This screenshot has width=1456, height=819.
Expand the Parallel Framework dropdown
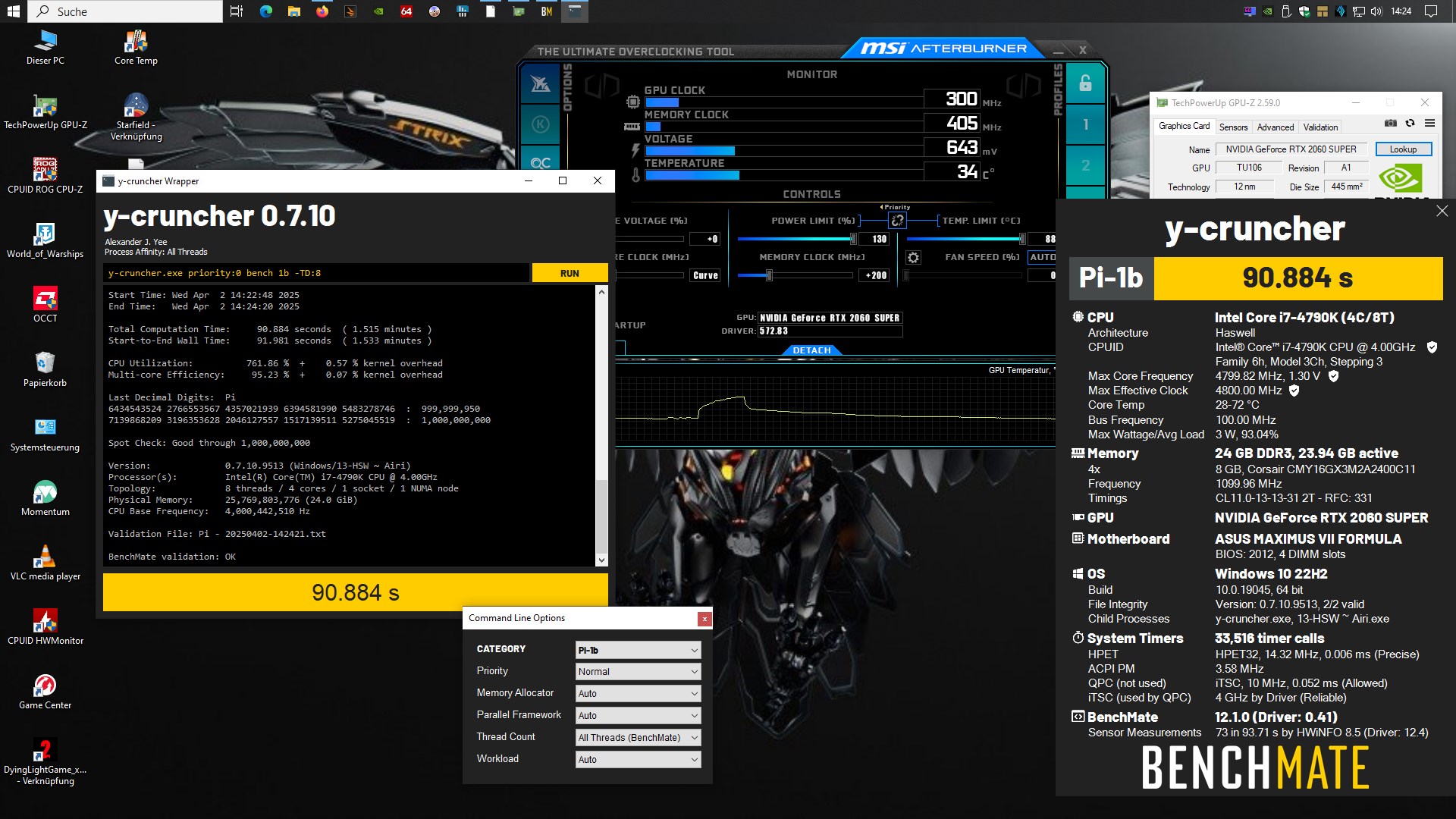click(x=638, y=716)
